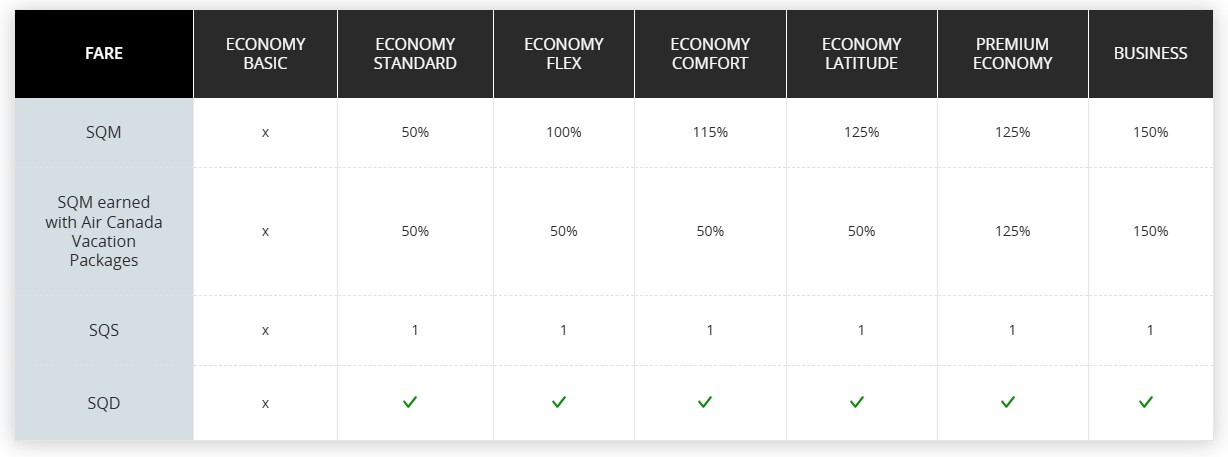Viewport: 1228px width, 457px height.
Task: Click the SQD checkmark under Business
Action: point(1146,402)
